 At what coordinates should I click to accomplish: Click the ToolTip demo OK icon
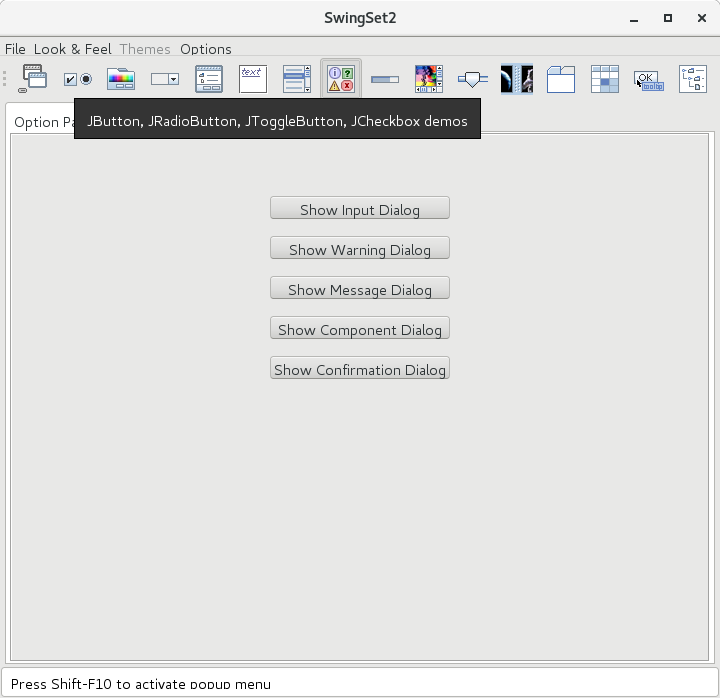[649, 79]
